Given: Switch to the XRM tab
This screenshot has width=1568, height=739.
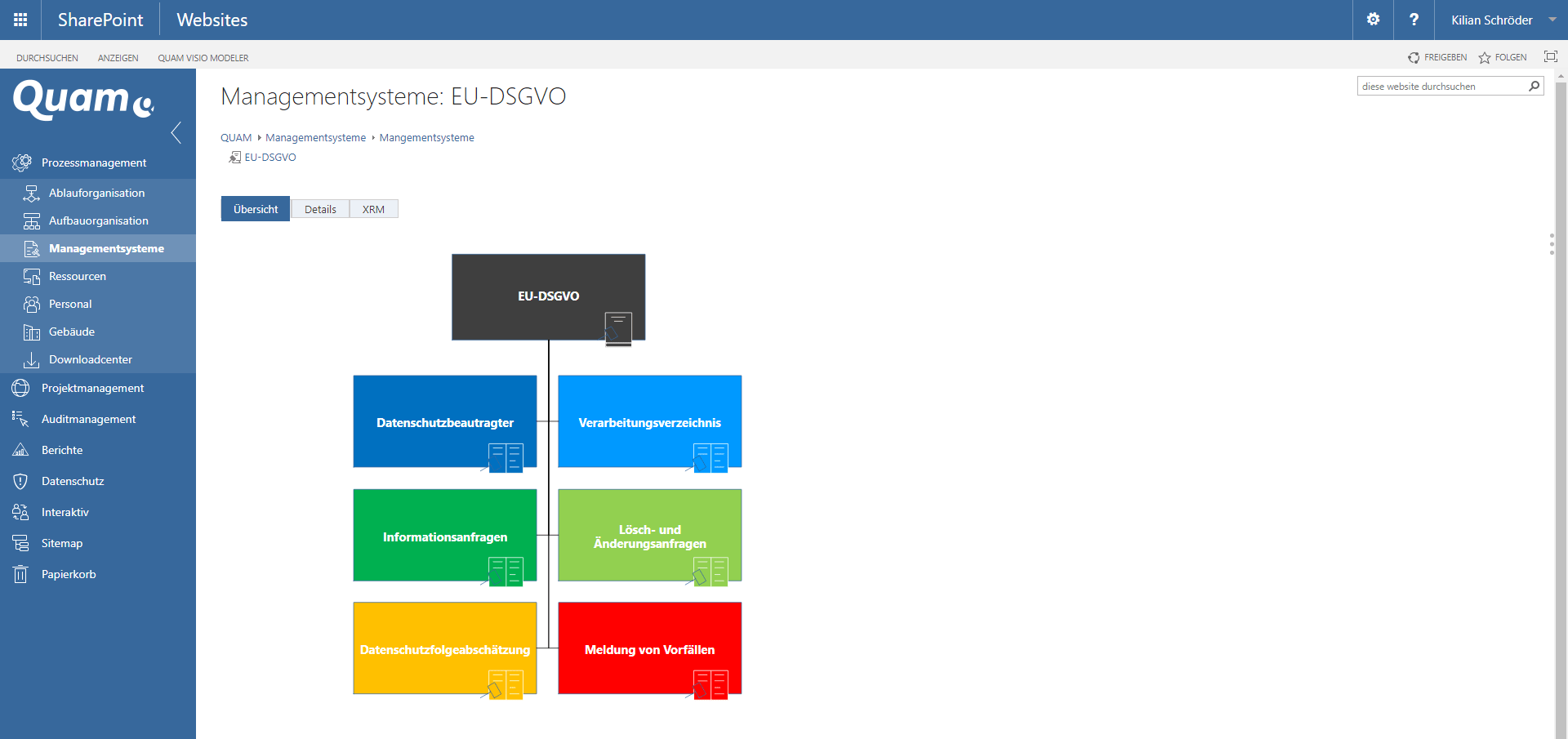Looking at the screenshot, I should [373, 209].
